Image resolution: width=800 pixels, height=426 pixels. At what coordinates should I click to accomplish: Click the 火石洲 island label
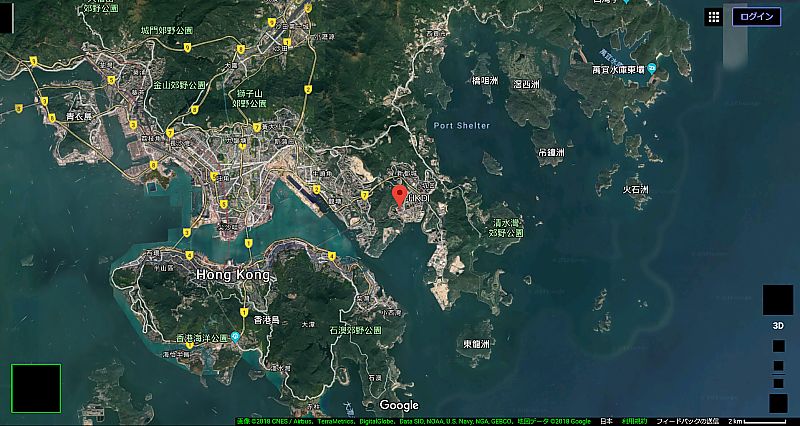point(636,188)
